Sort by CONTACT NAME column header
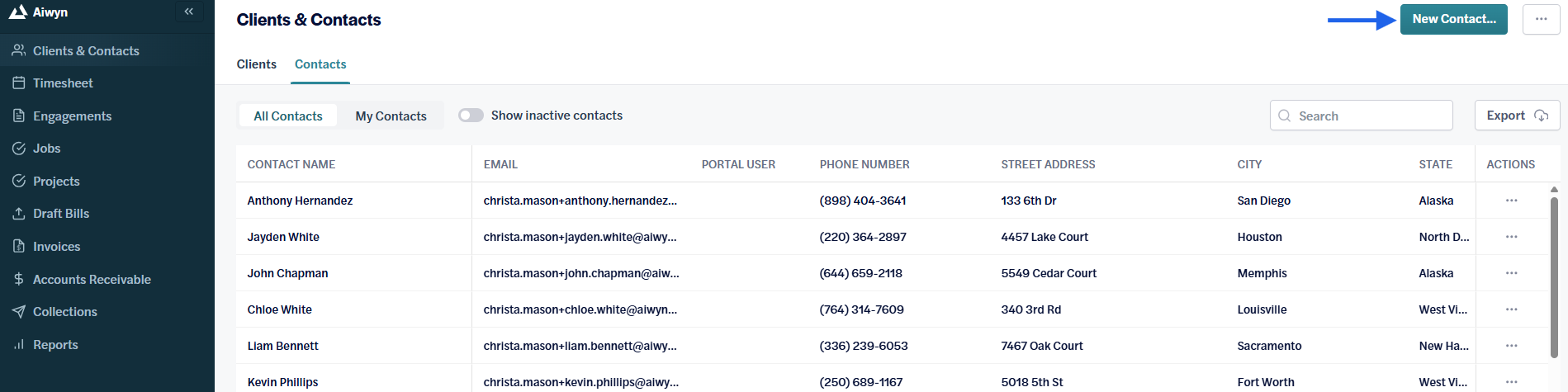 tap(291, 164)
